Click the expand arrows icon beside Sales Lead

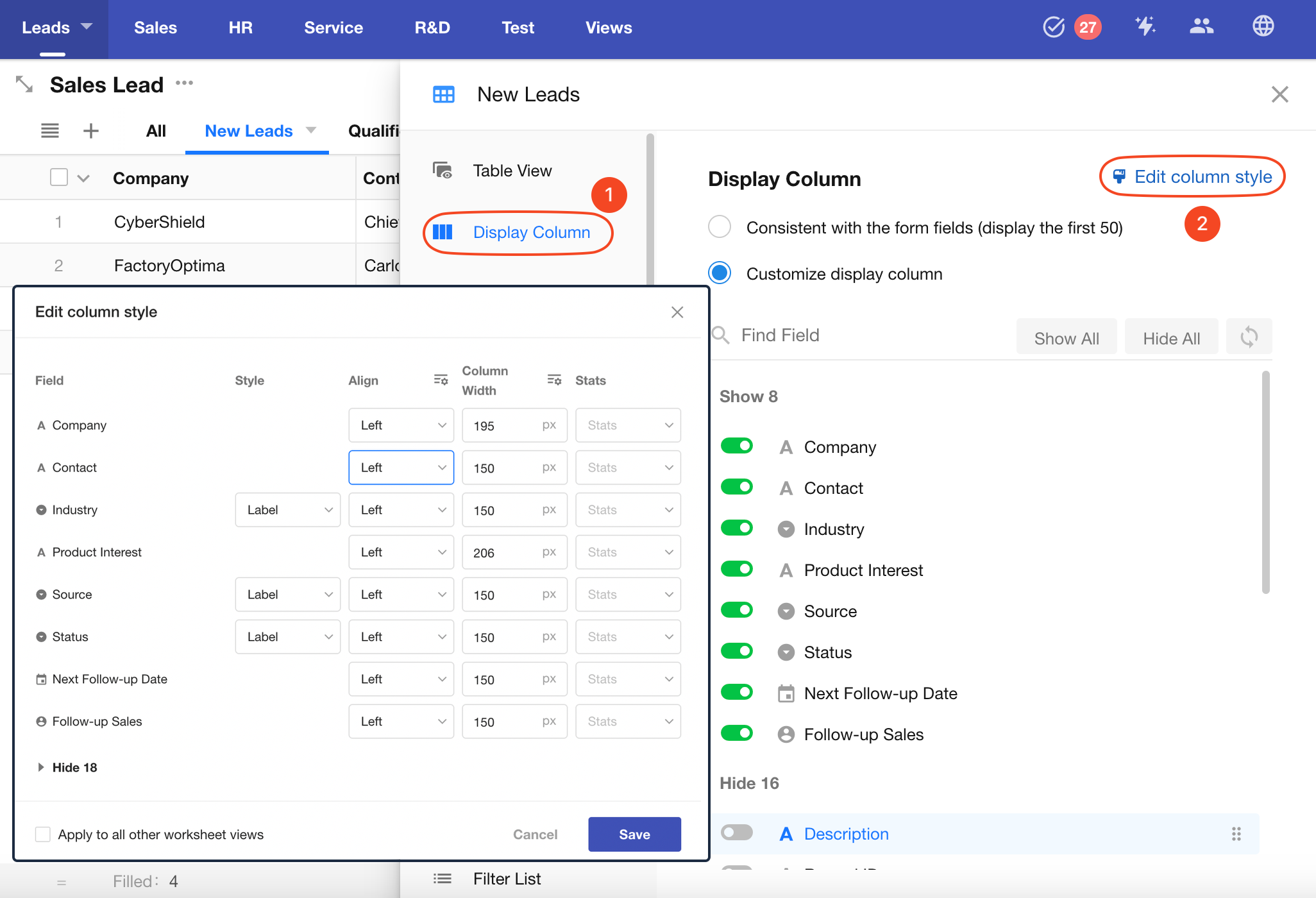pos(24,84)
